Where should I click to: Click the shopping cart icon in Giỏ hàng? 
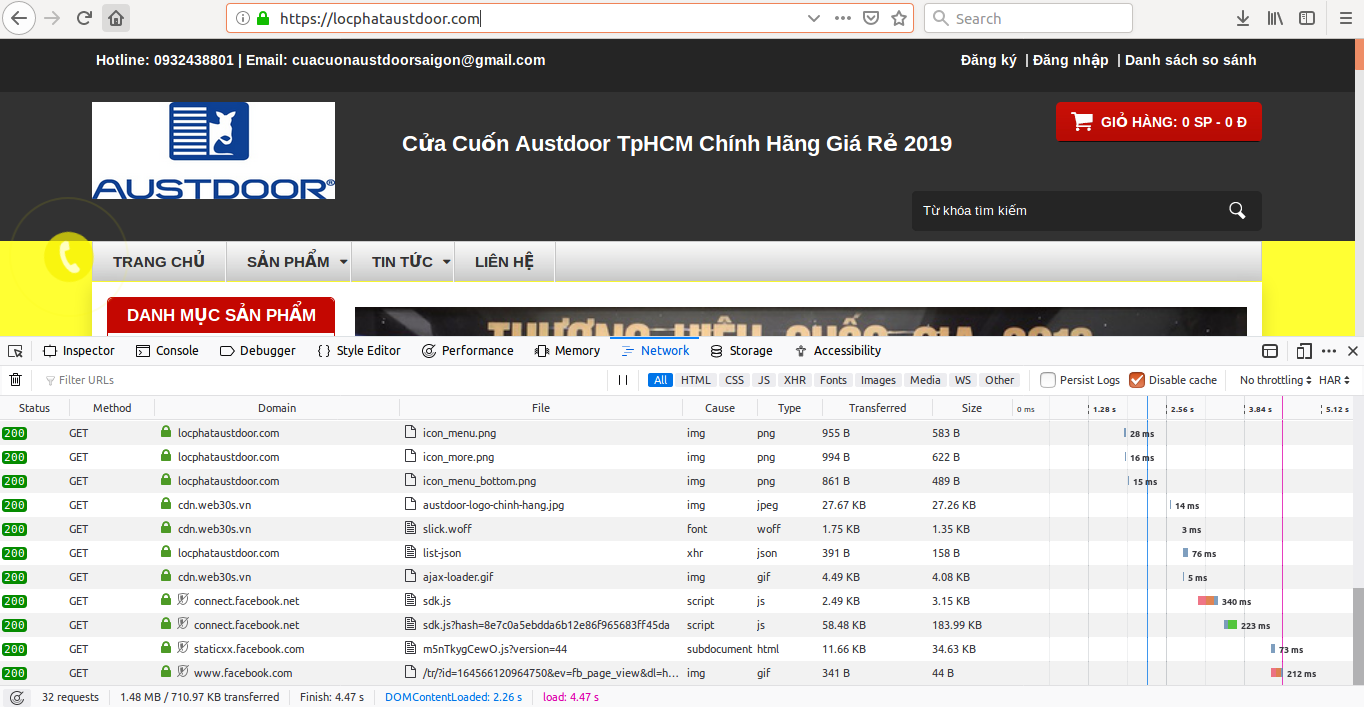1082,122
